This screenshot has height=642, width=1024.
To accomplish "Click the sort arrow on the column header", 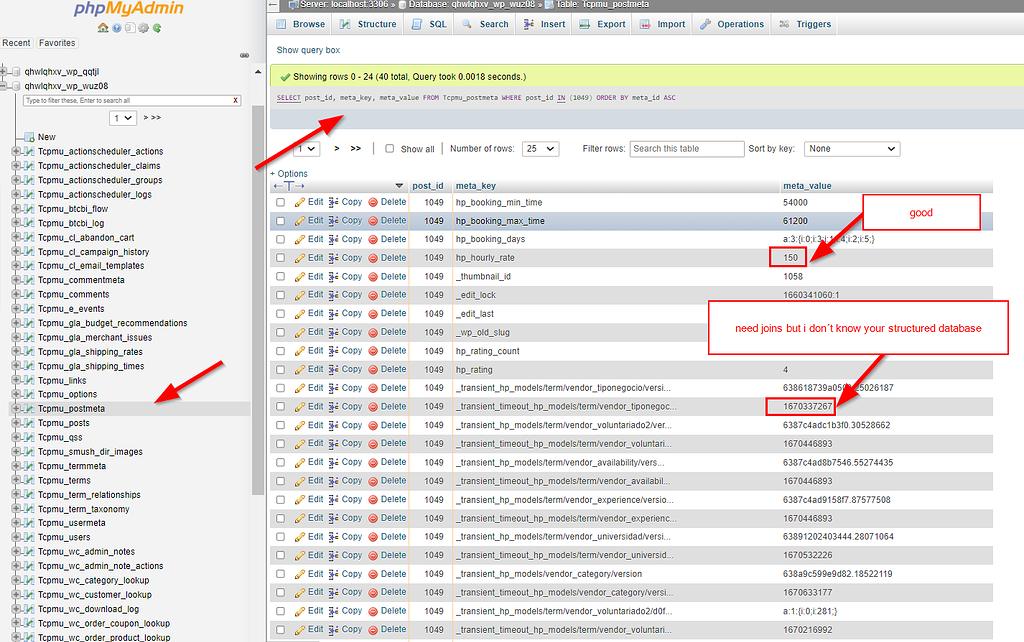I will [399, 186].
